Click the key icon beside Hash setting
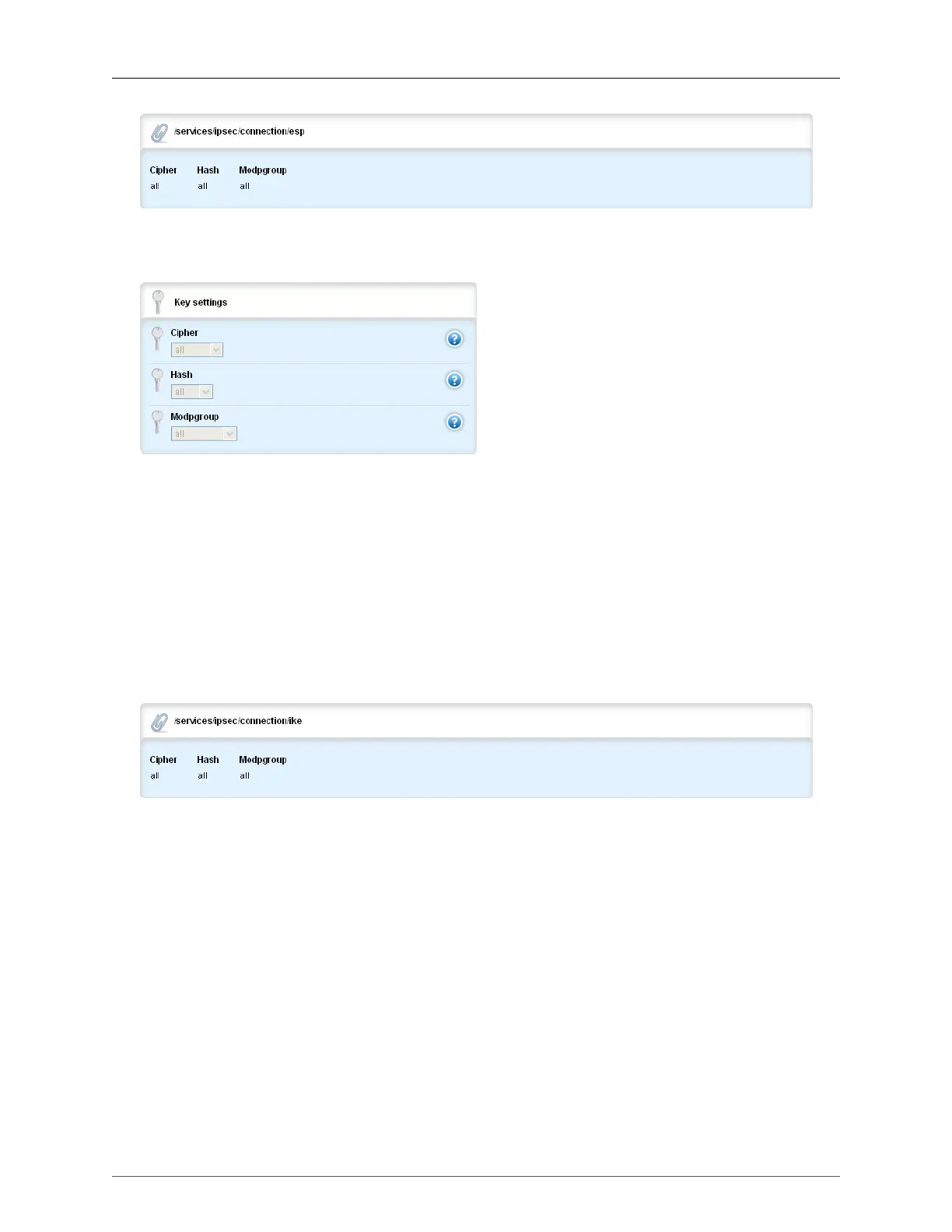Screen dimensions: 952x1232 point(157,380)
